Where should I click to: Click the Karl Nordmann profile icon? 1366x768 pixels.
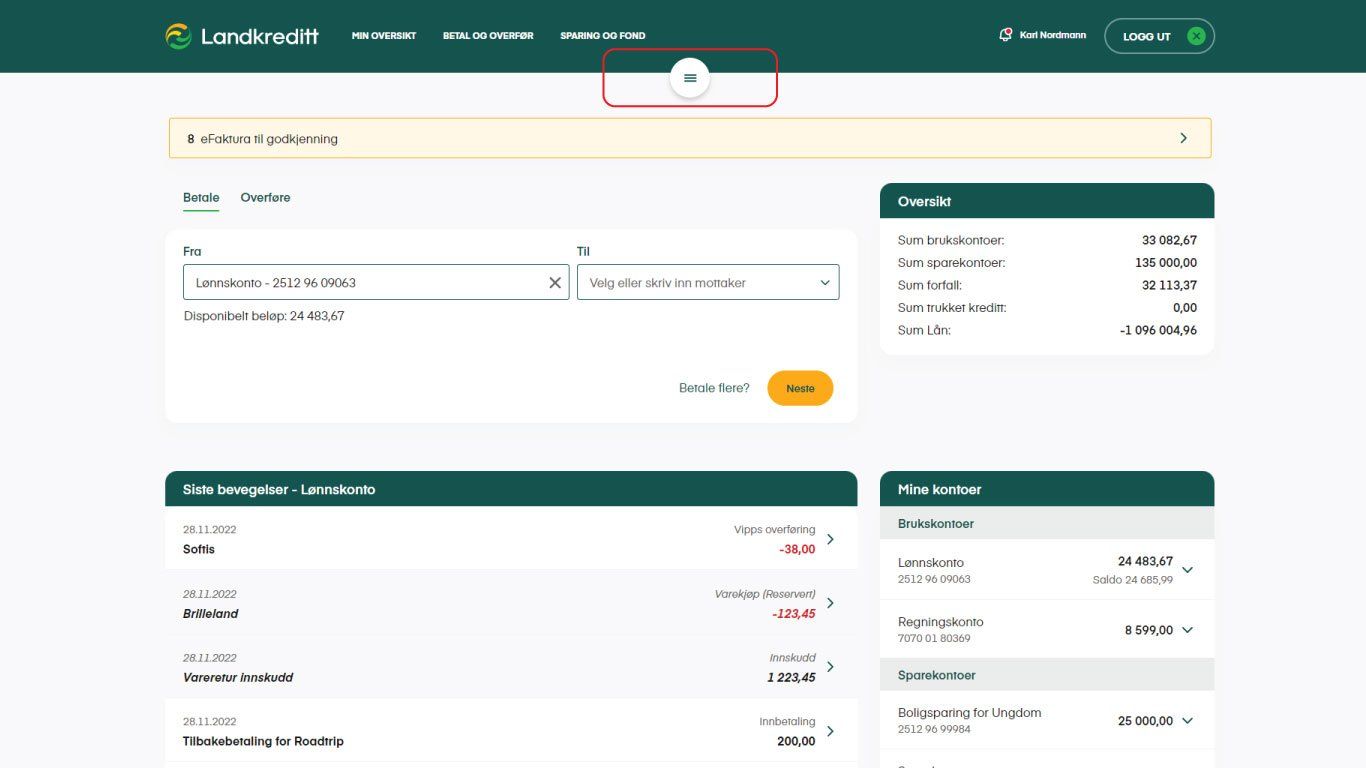[x=1005, y=34]
